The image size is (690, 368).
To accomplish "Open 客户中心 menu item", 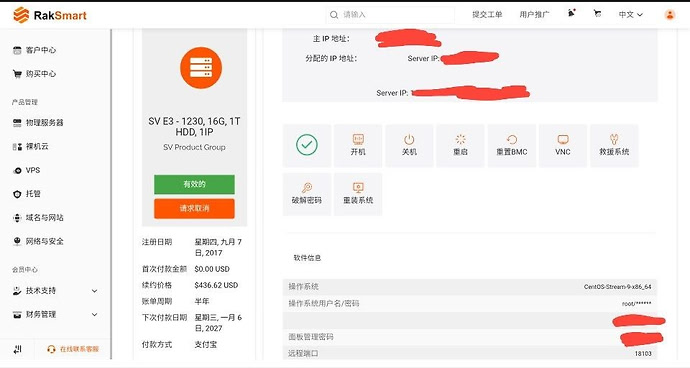I will (41, 50).
